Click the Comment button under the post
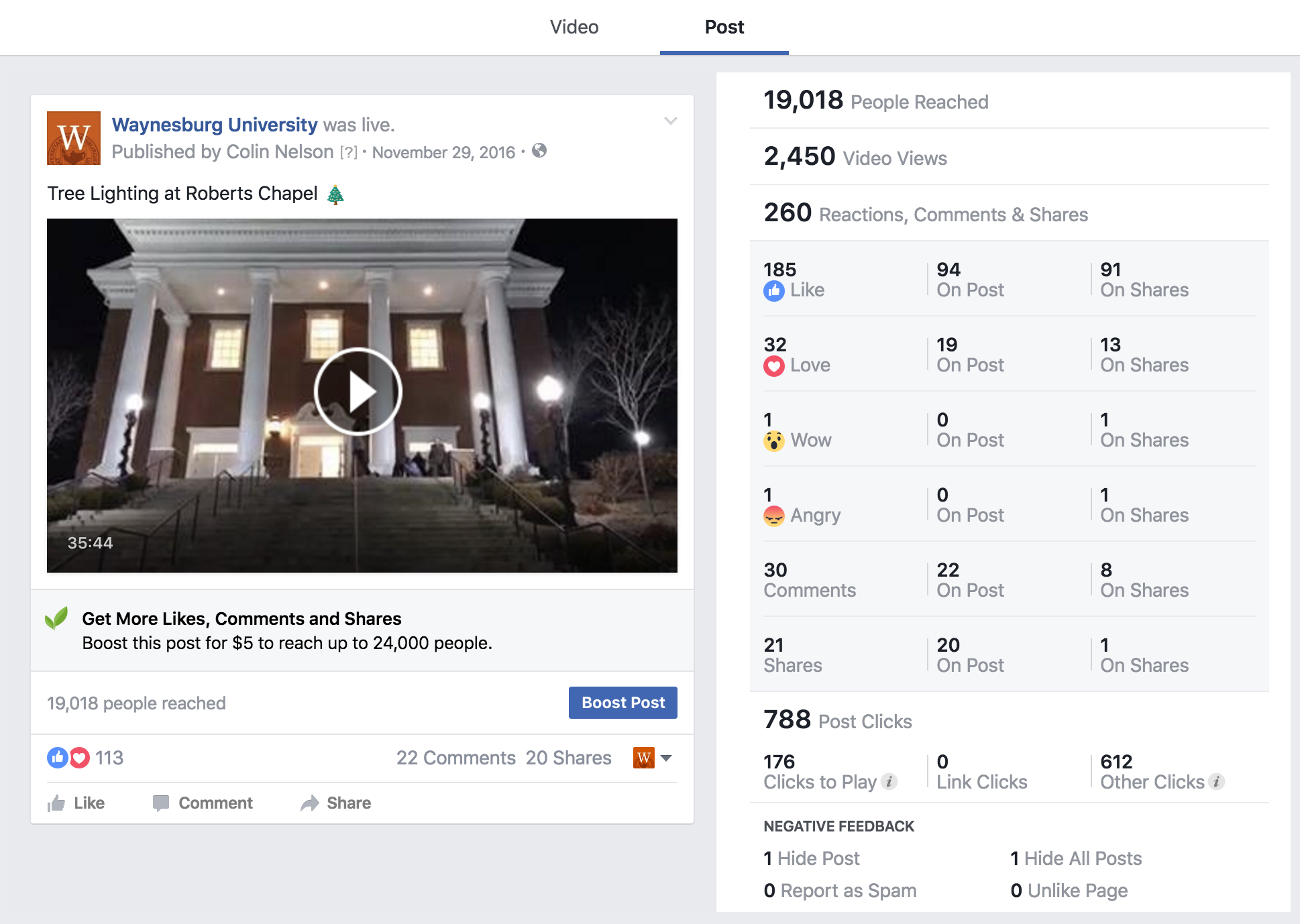Image resolution: width=1300 pixels, height=924 pixels. (203, 803)
